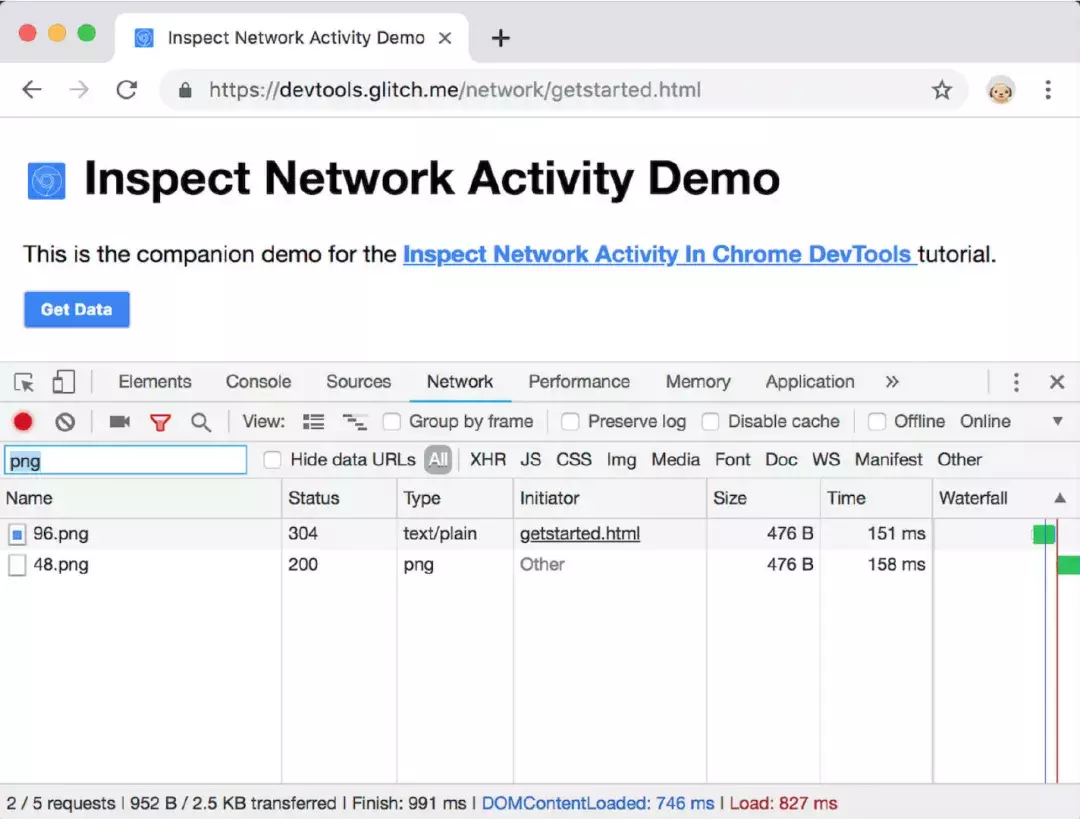
Task: Close the Inspect Network Activity Demo tab
Action: click(445, 38)
